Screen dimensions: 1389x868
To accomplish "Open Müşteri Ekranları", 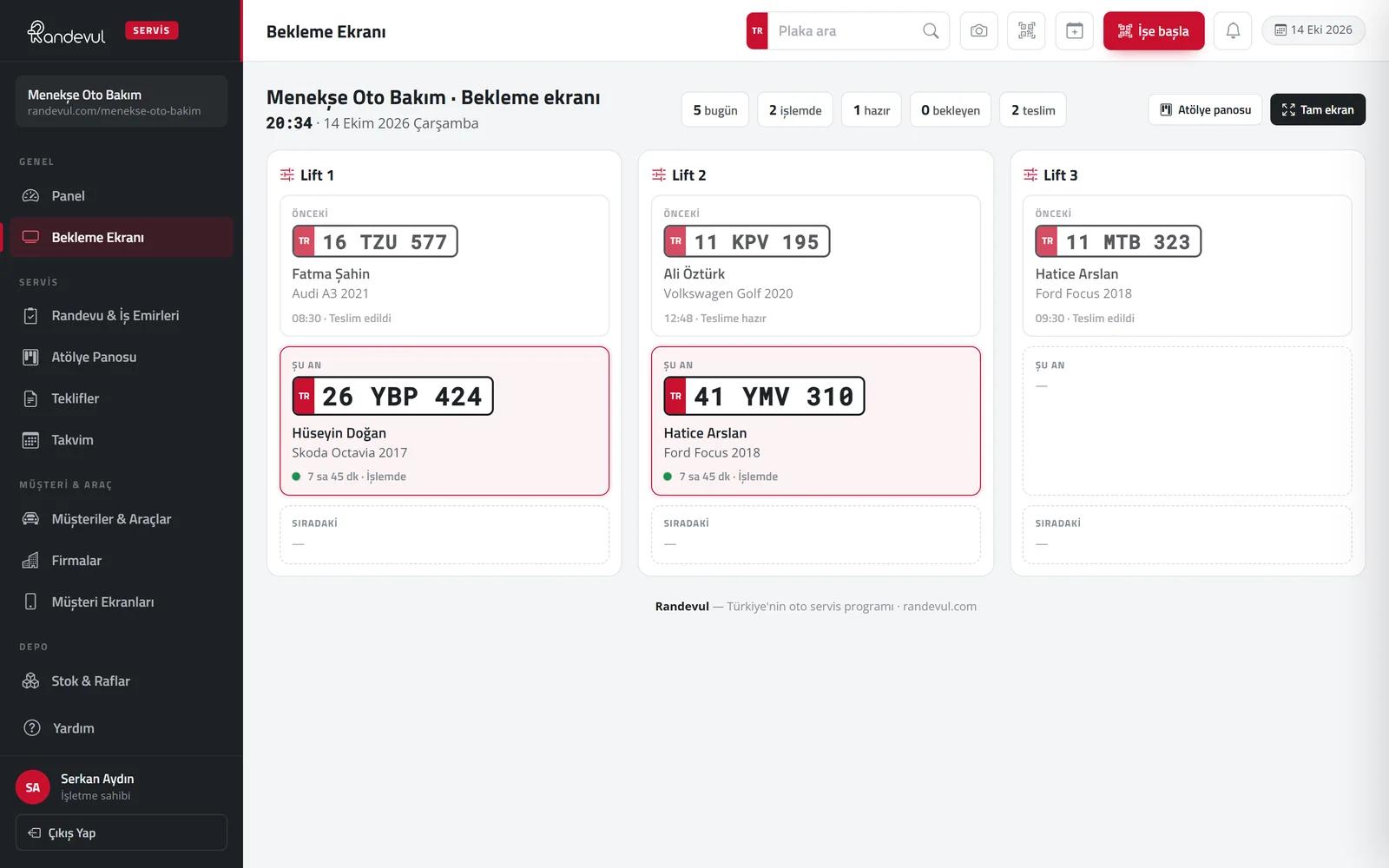I will click(122, 602).
